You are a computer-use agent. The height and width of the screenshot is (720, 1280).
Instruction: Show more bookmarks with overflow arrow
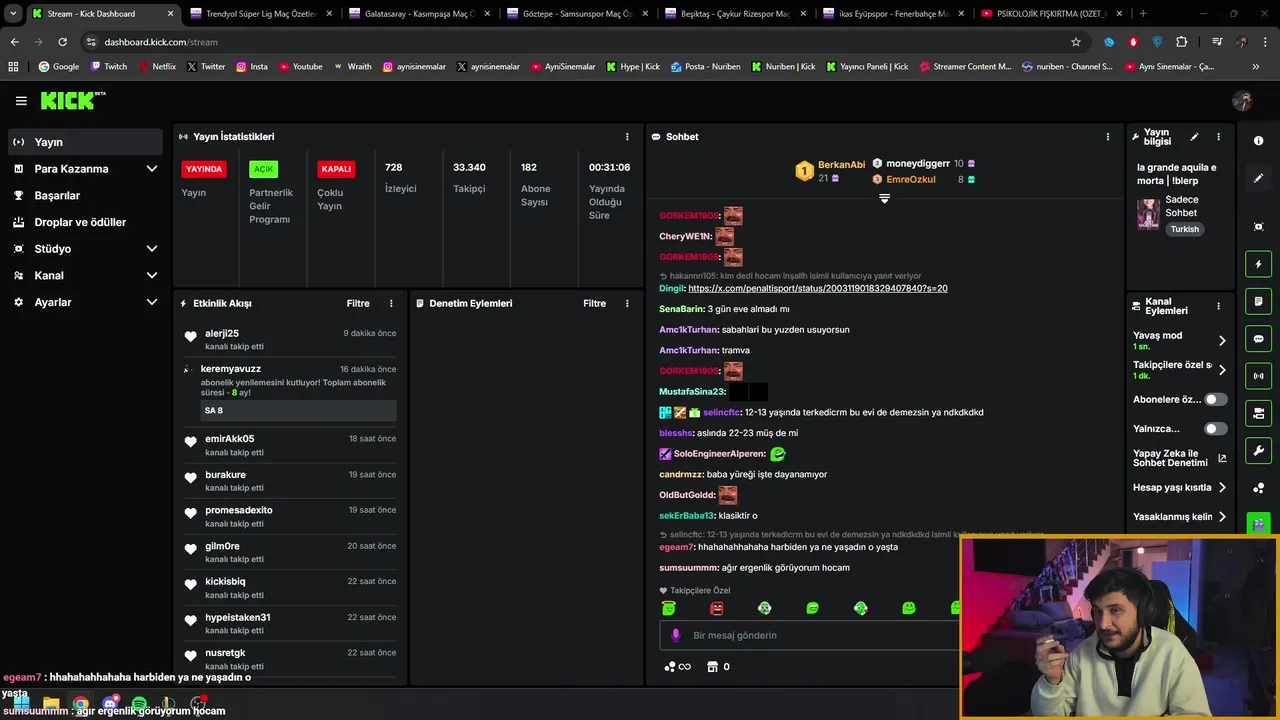tap(1255, 66)
